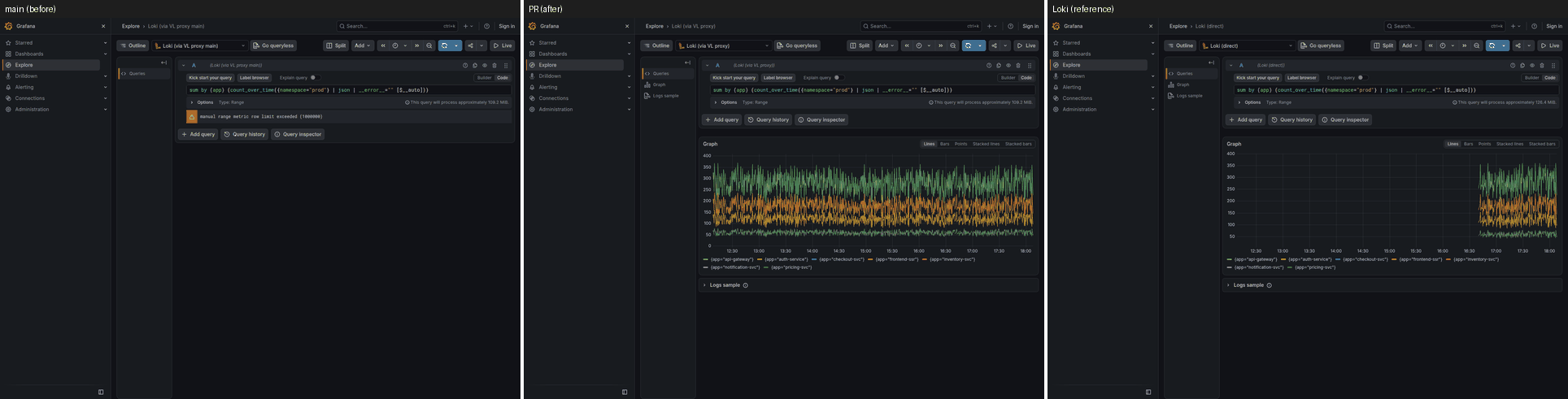This screenshot has width=1568, height=399.
Task: Select Stacked bars graph style in Loki (reference)
Action: [1542, 144]
